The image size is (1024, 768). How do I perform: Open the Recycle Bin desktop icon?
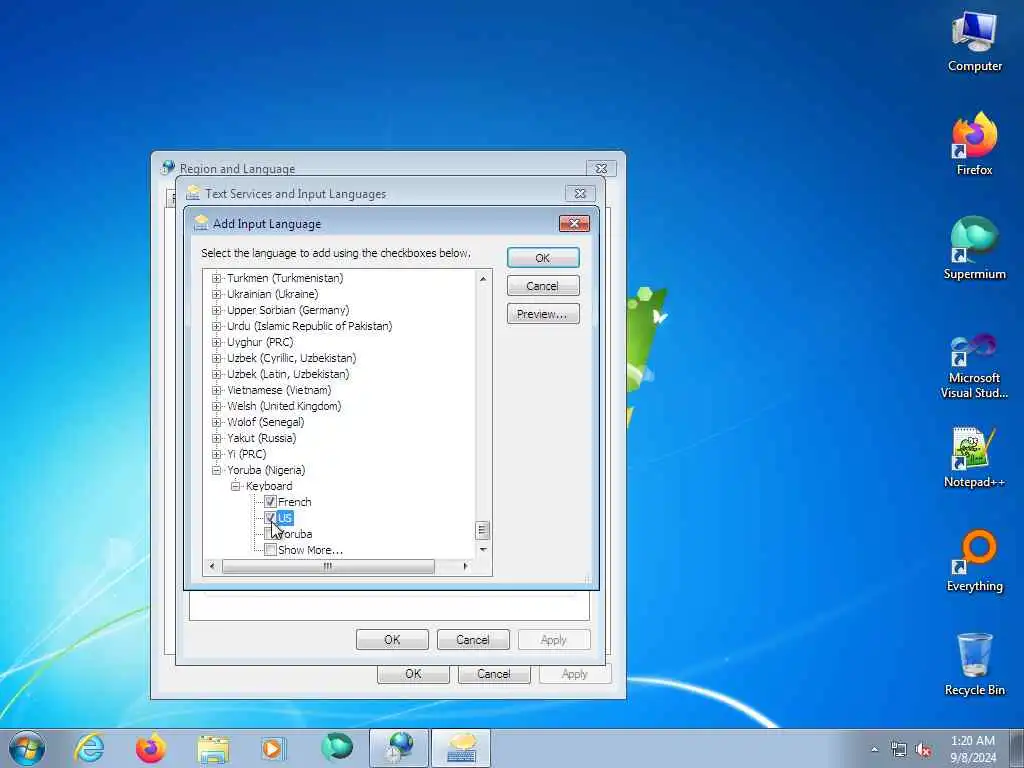pyautogui.click(x=974, y=665)
